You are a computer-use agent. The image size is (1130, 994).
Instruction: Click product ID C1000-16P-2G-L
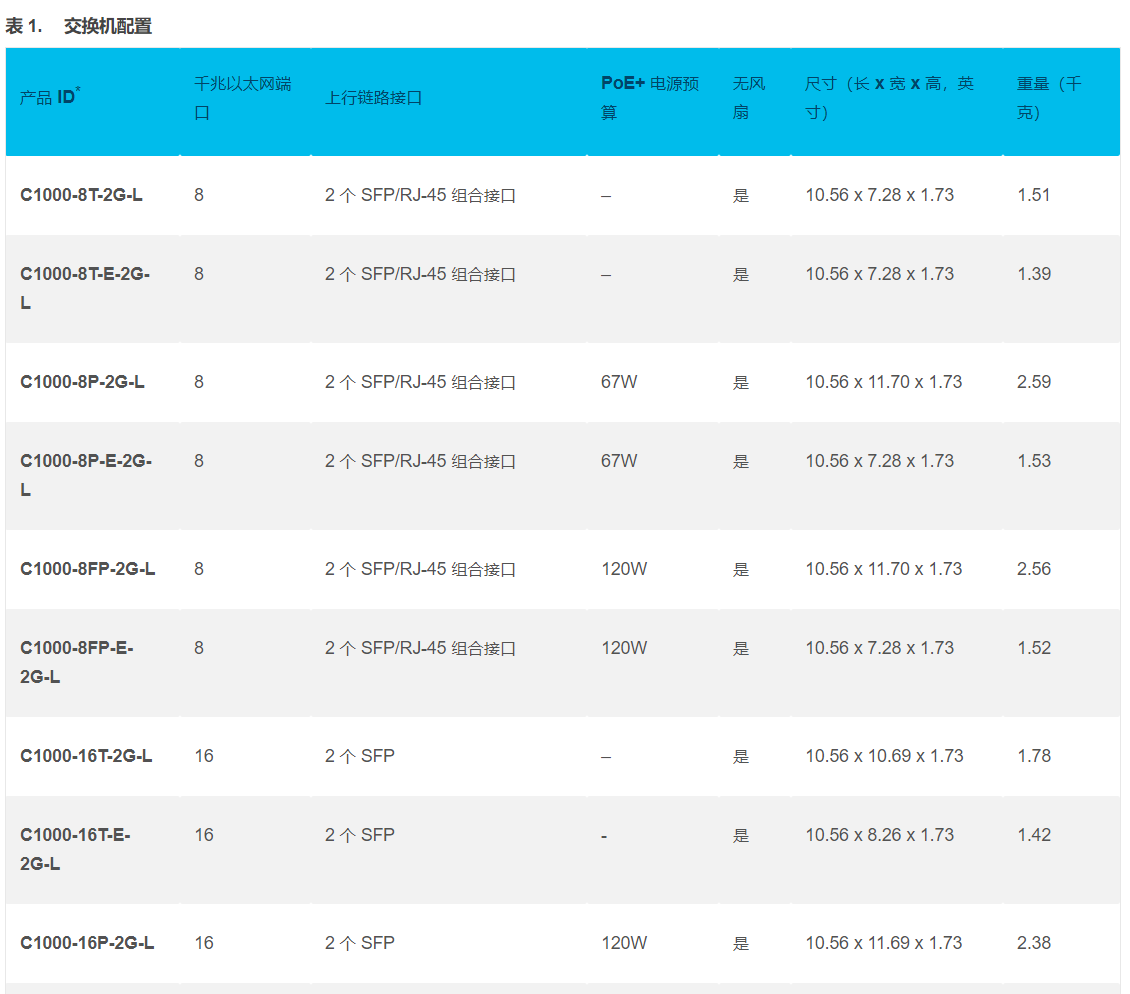pyautogui.click(x=87, y=943)
